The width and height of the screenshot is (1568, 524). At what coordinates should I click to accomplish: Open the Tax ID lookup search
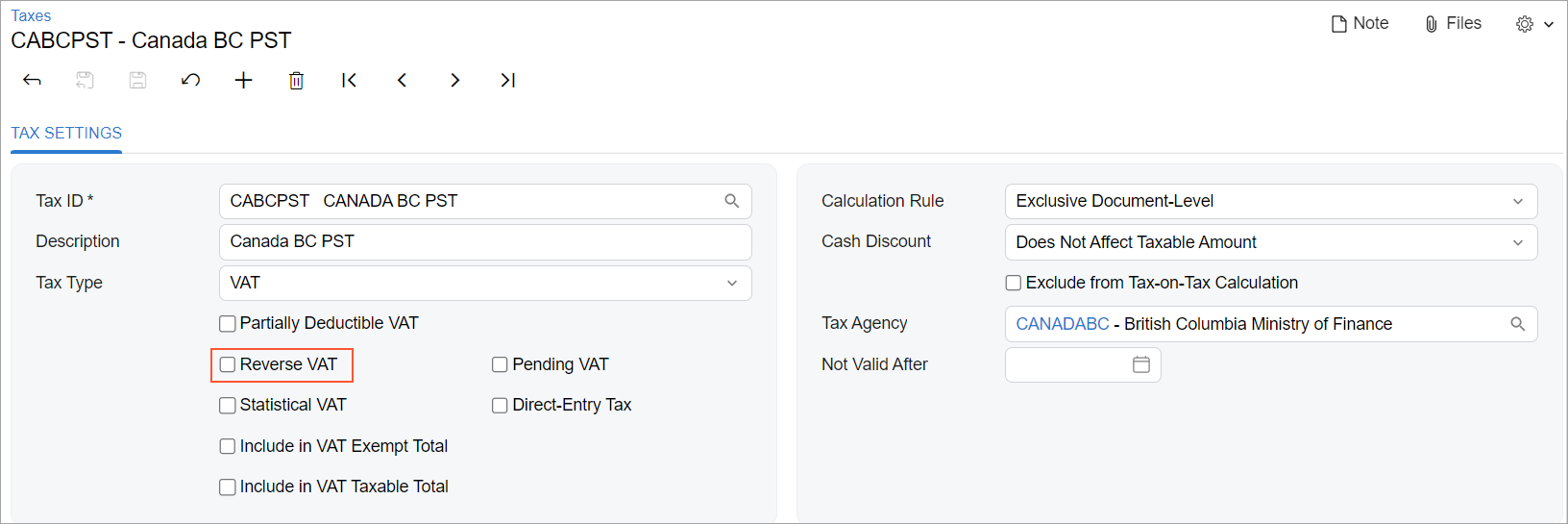pos(732,201)
